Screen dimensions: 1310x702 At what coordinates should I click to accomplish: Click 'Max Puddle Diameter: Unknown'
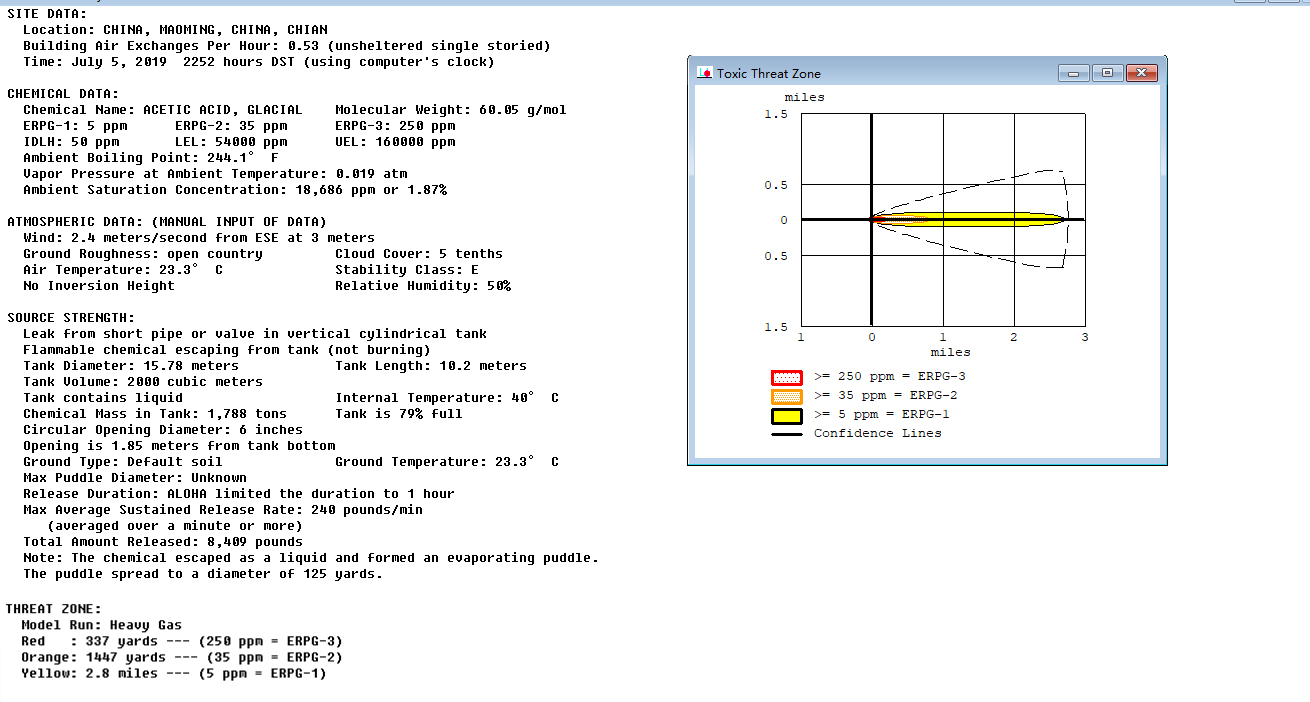tap(135, 478)
